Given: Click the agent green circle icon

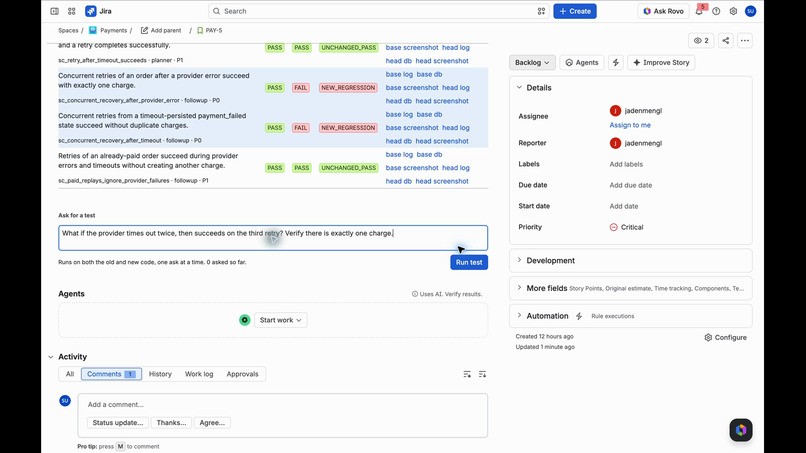Looking at the screenshot, I should coord(245,320).
